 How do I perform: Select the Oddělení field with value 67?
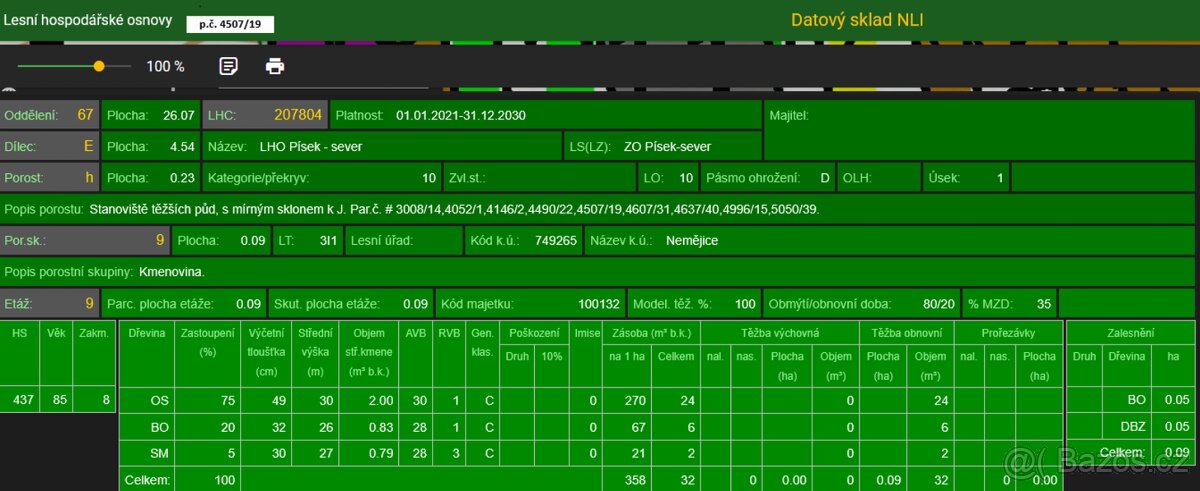50,115
